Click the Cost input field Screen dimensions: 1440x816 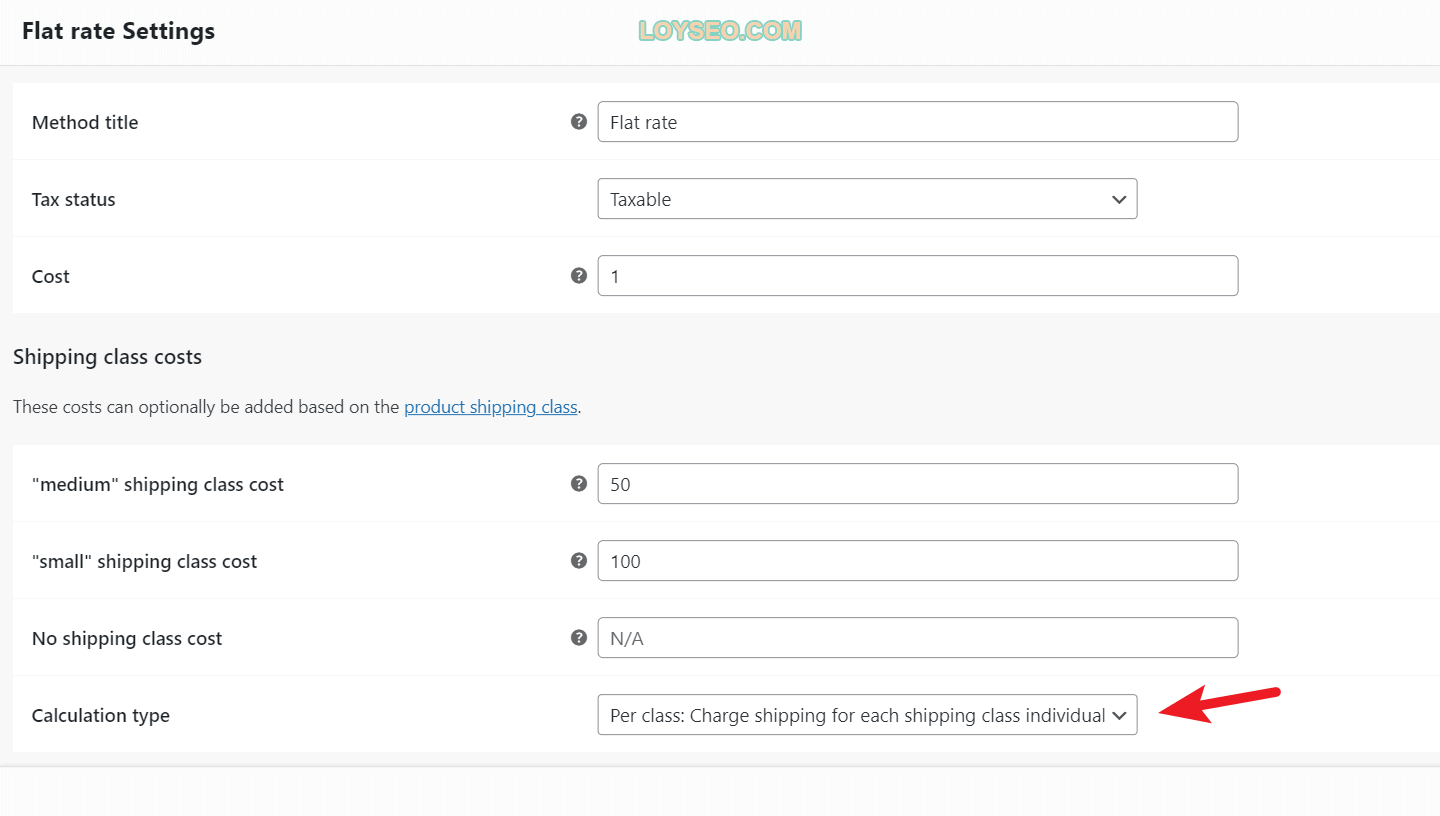(918, 276)
